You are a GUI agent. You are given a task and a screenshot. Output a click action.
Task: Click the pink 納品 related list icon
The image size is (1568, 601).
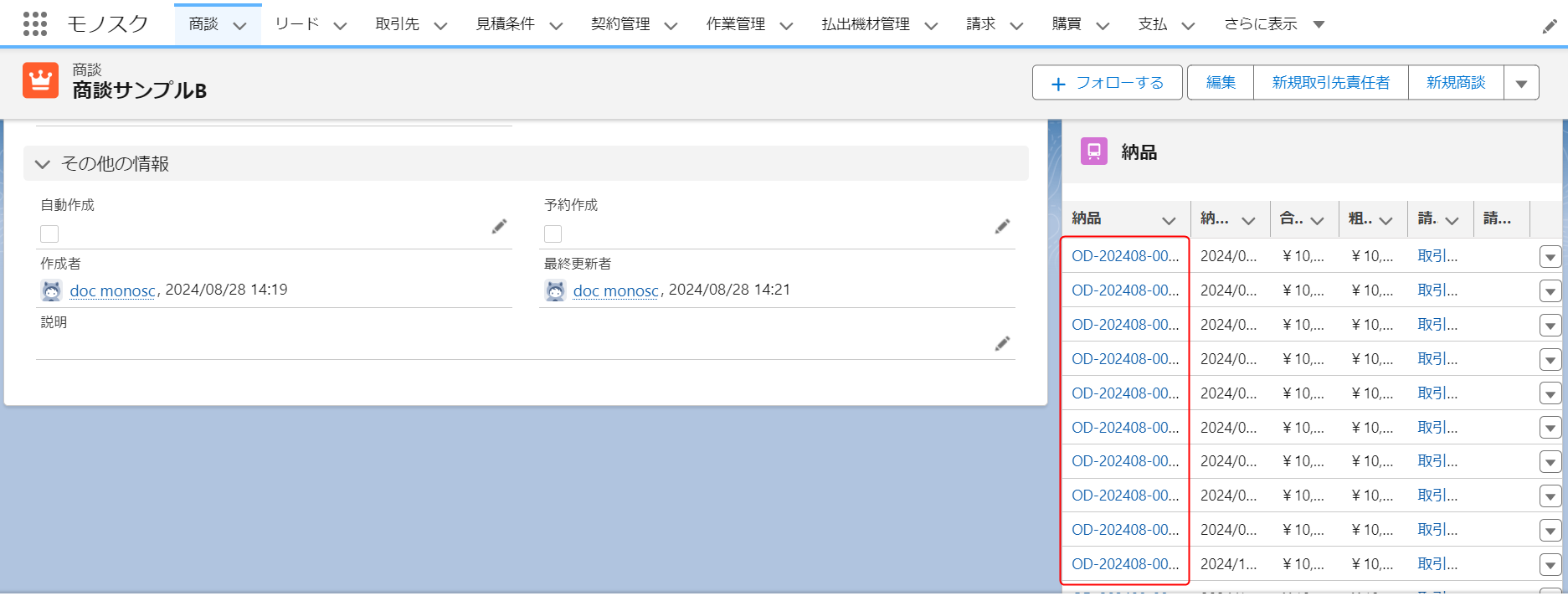pos(1093,152)
